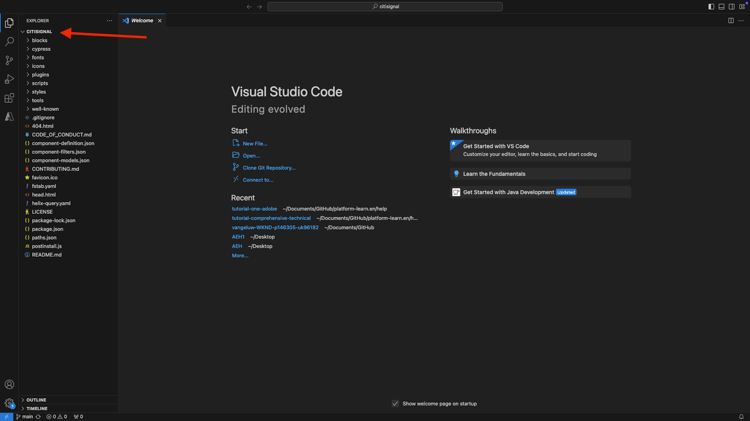Click the Explorer more actions ellipsis
The height and width of the screenshot is (421, 750).
click(109, 21)
